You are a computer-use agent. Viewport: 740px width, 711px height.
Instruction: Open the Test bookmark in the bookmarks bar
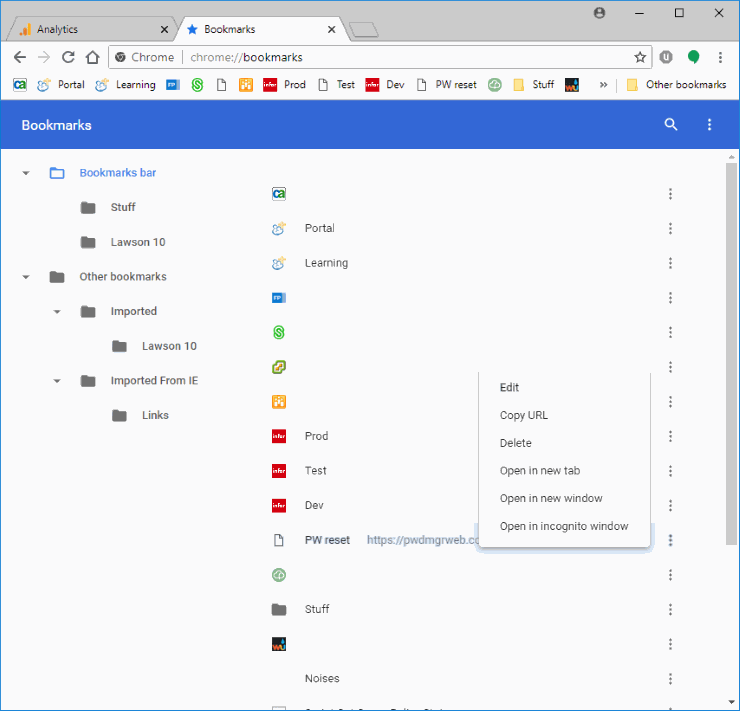tap(336, 85)
